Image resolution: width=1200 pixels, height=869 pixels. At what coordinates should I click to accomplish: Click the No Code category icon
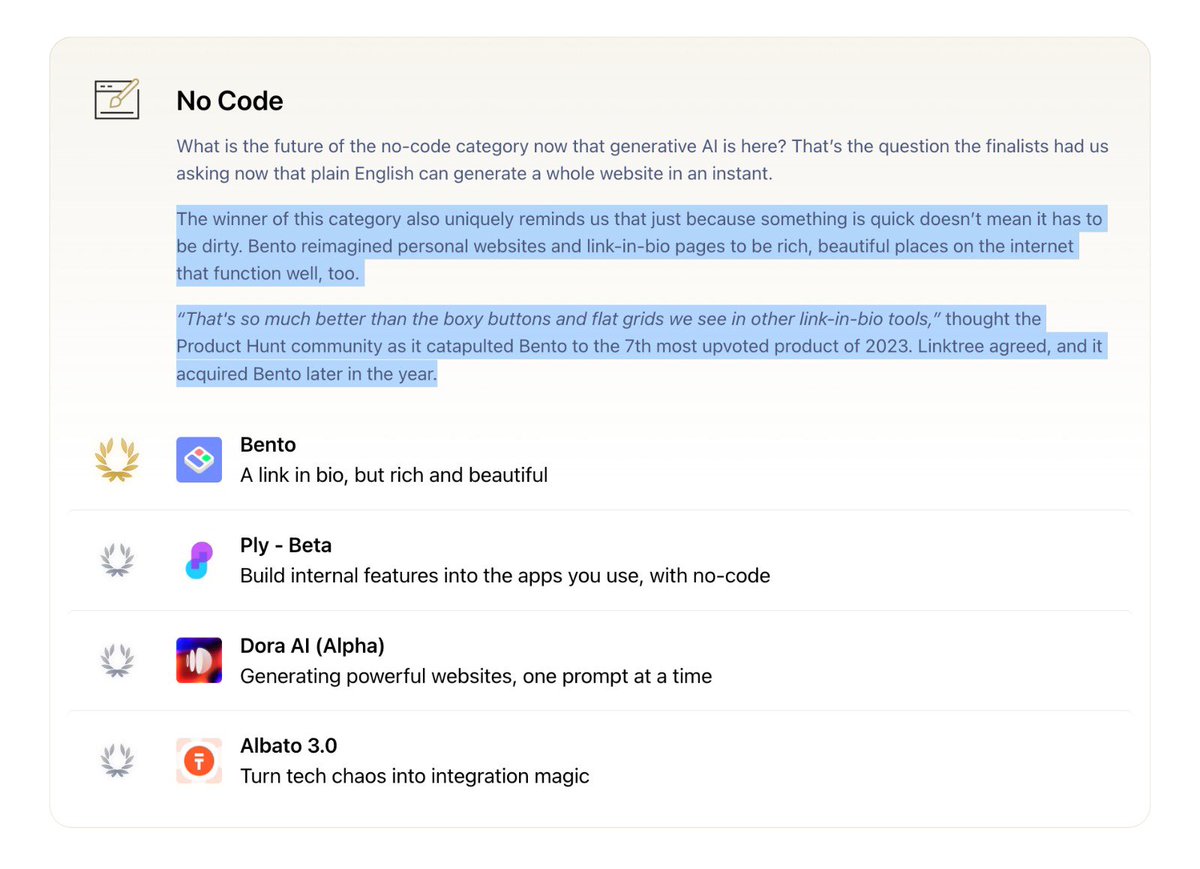coord(117,99)
